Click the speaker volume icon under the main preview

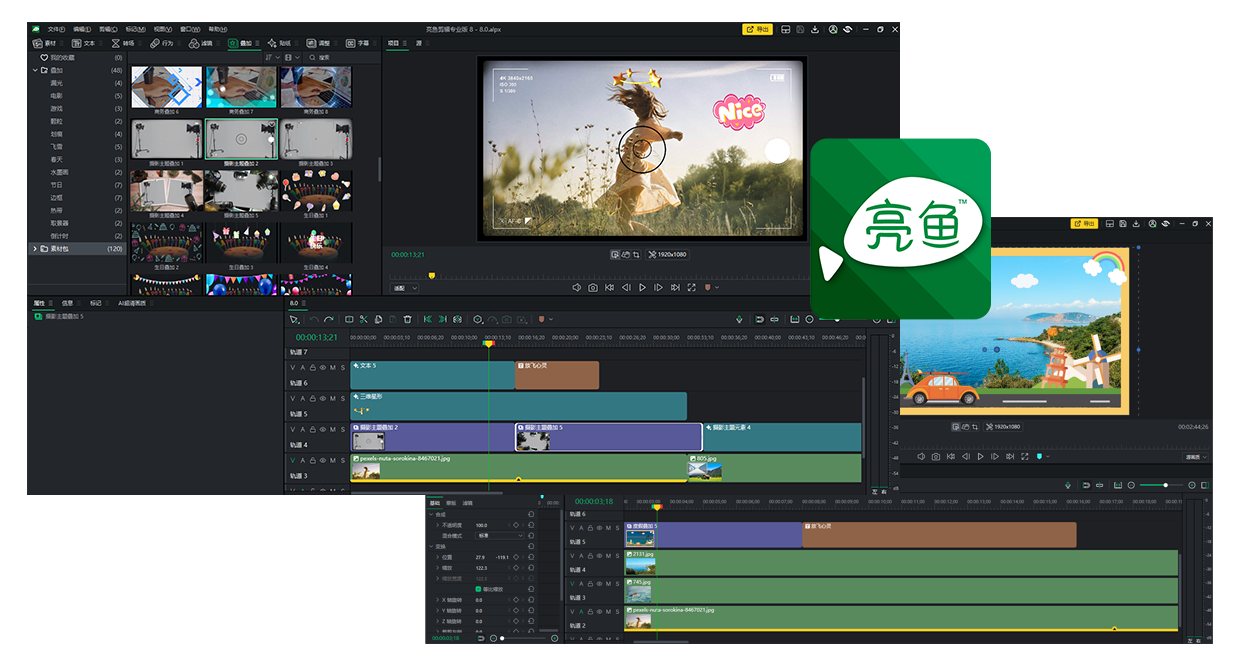point(577,288)
